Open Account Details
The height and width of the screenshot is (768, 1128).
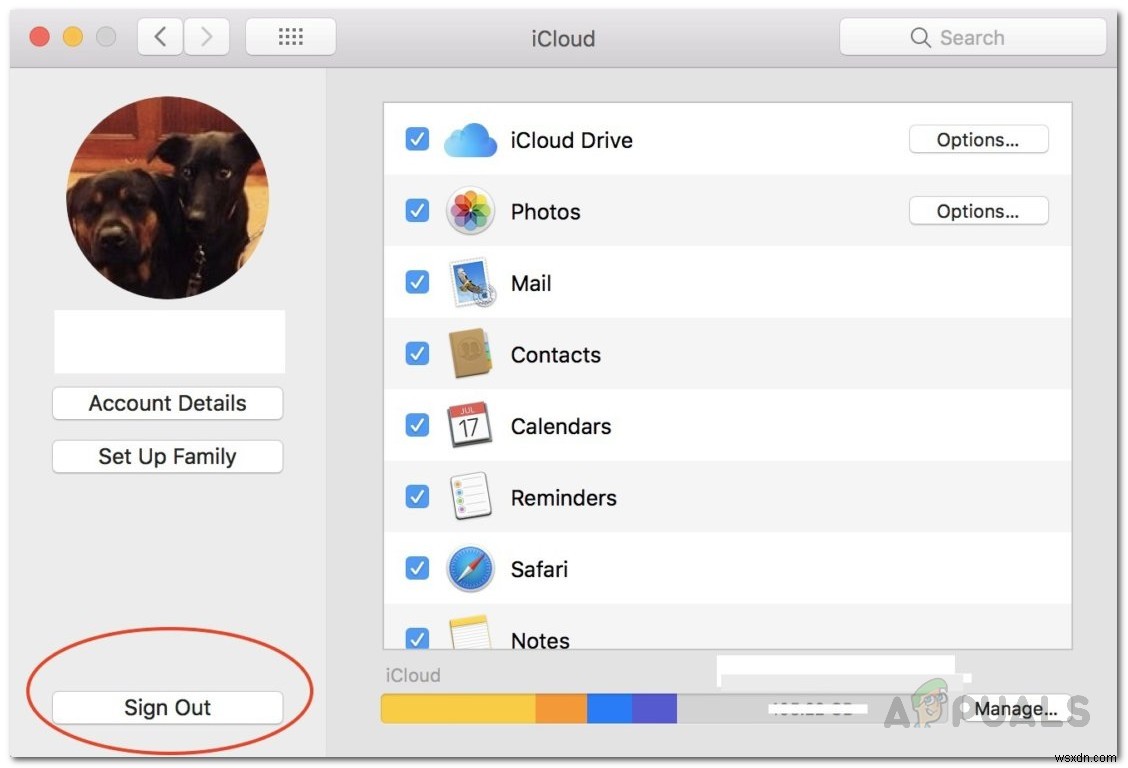[x=167, y=403]
